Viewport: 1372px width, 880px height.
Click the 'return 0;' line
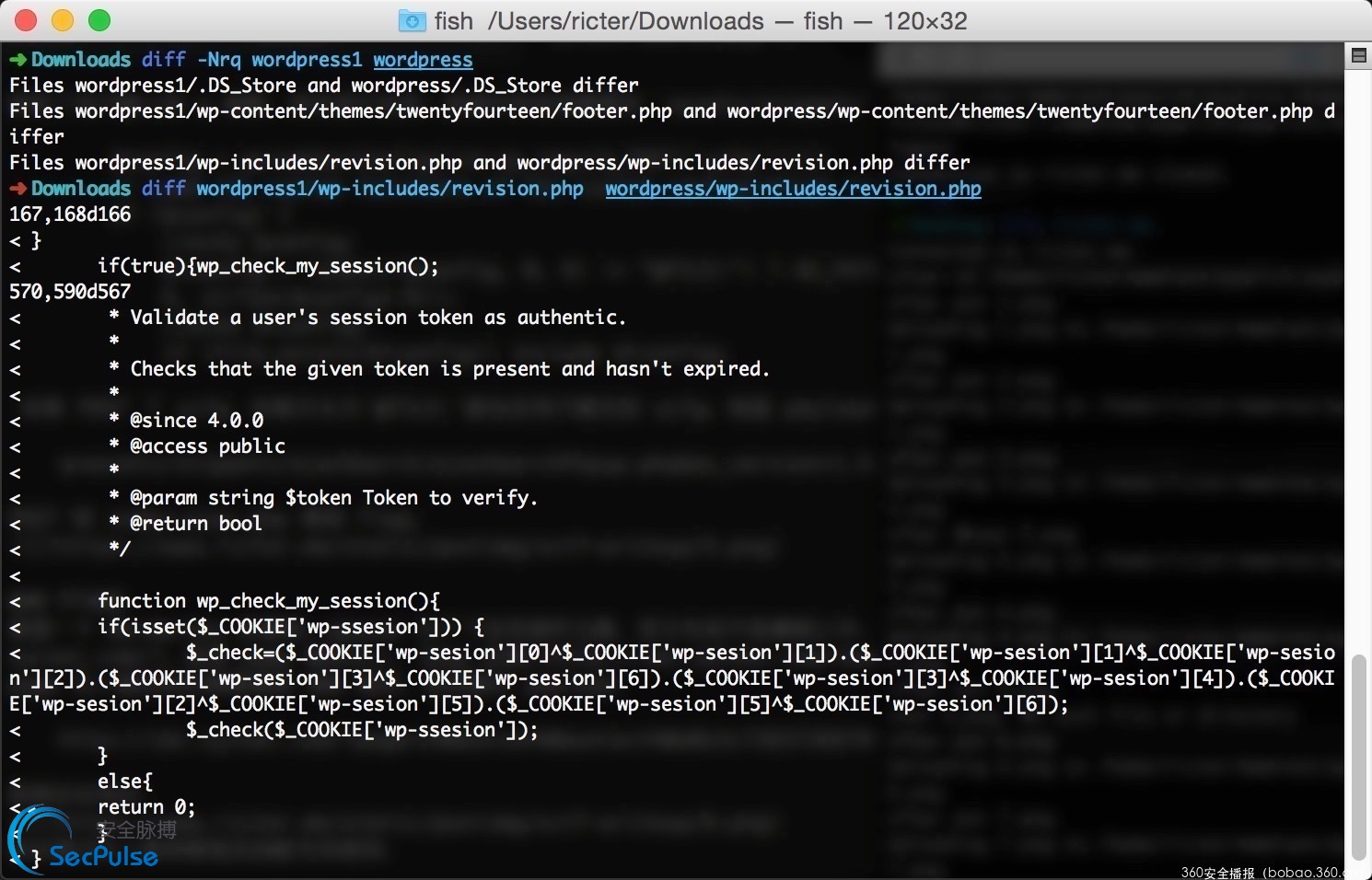tap(146, 807)
